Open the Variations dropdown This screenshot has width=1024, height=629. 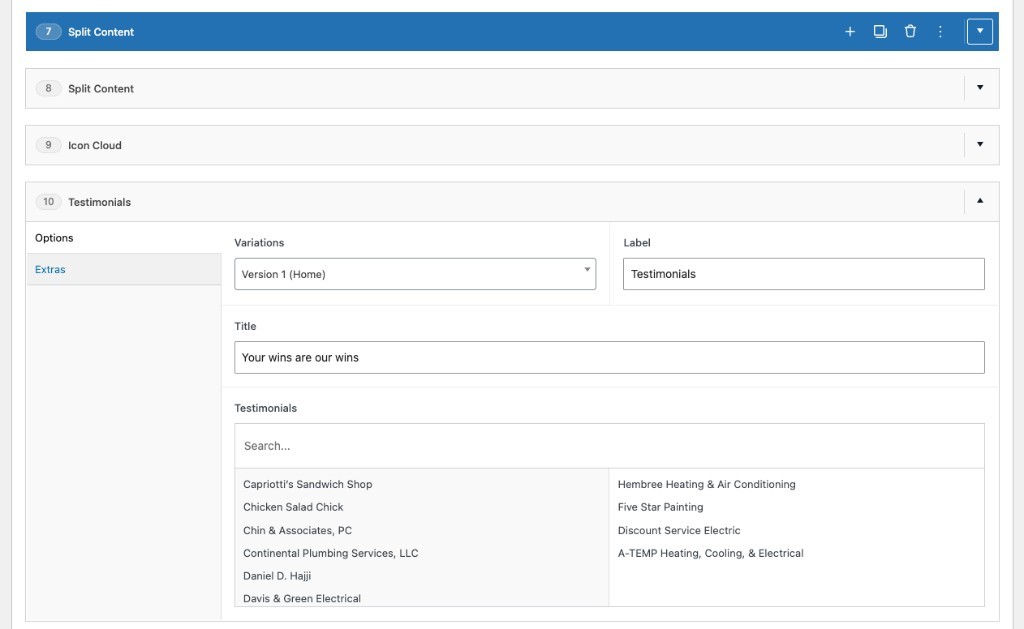pos(415,274)
